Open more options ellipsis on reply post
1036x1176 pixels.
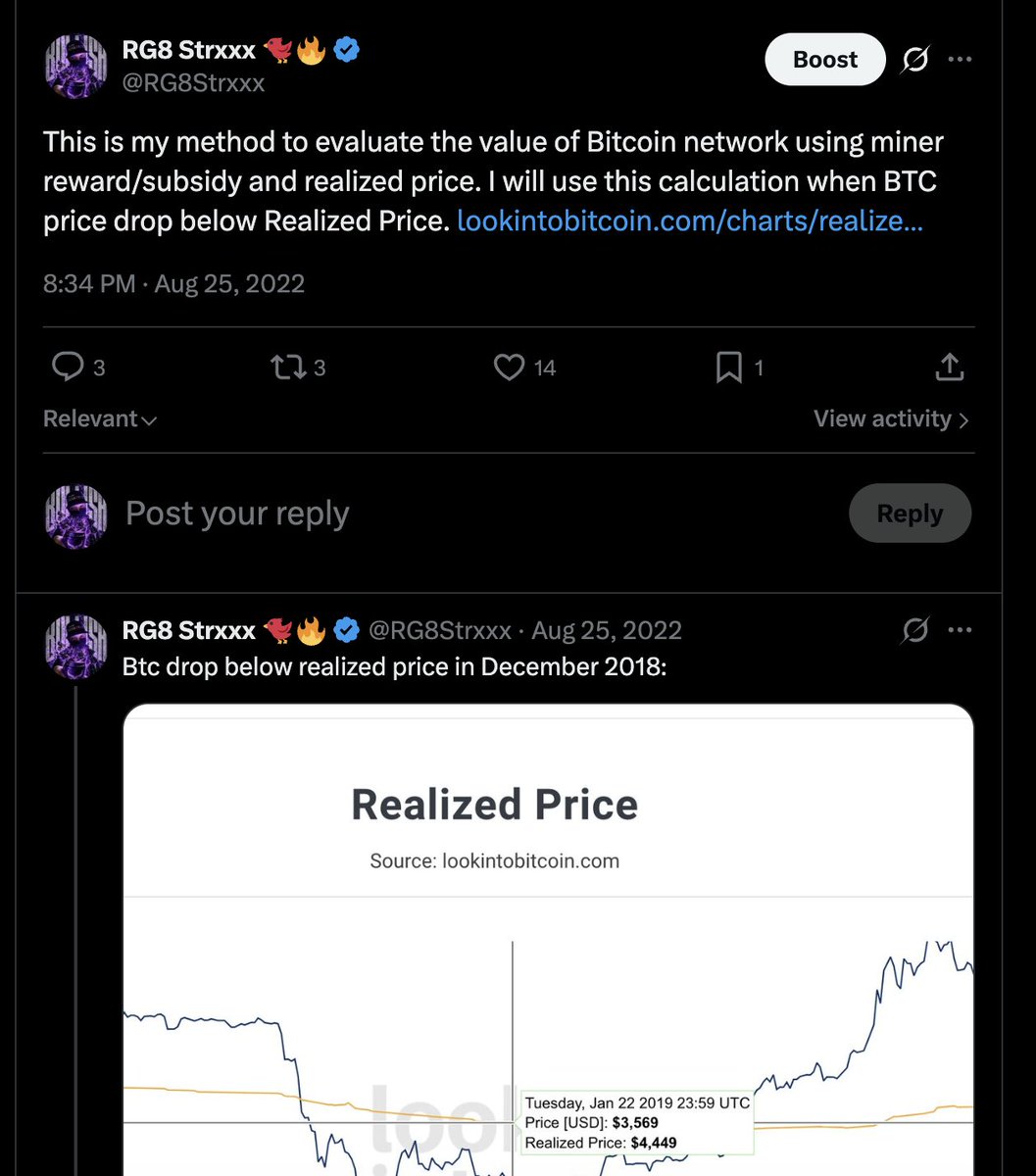click(x=961, y=630)
